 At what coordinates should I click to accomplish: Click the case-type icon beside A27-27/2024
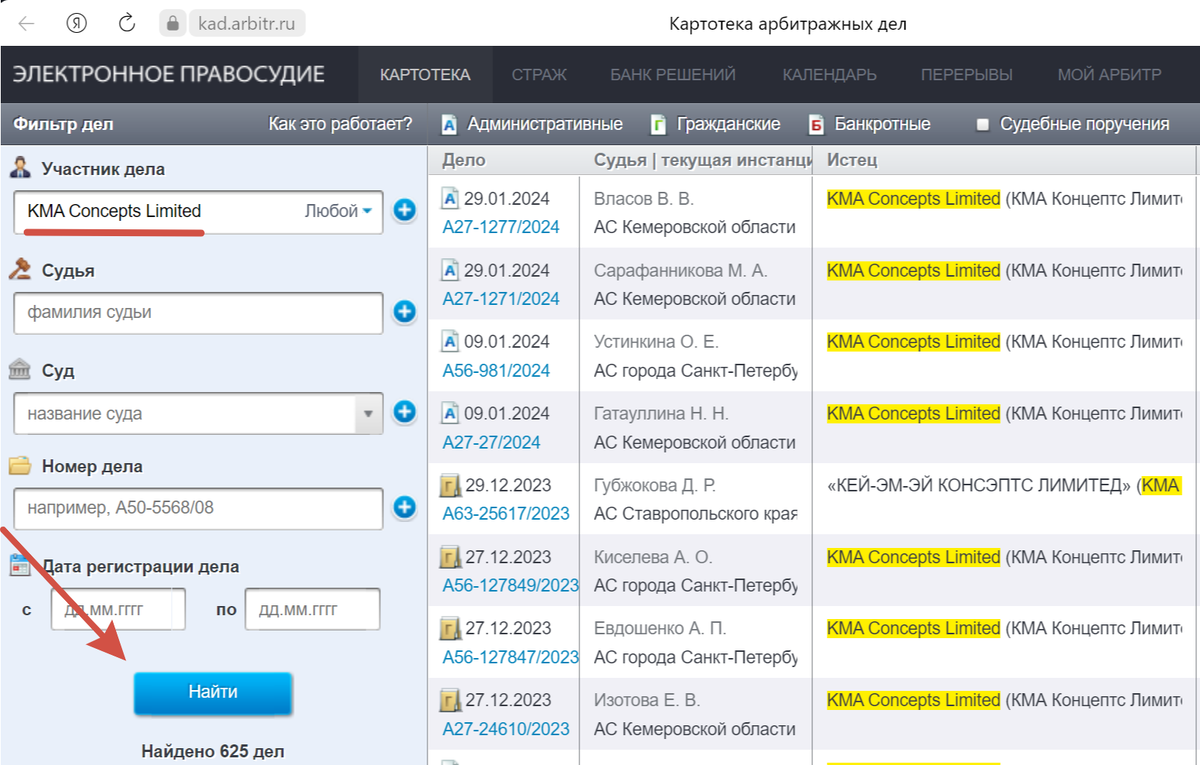click(450, 413)
